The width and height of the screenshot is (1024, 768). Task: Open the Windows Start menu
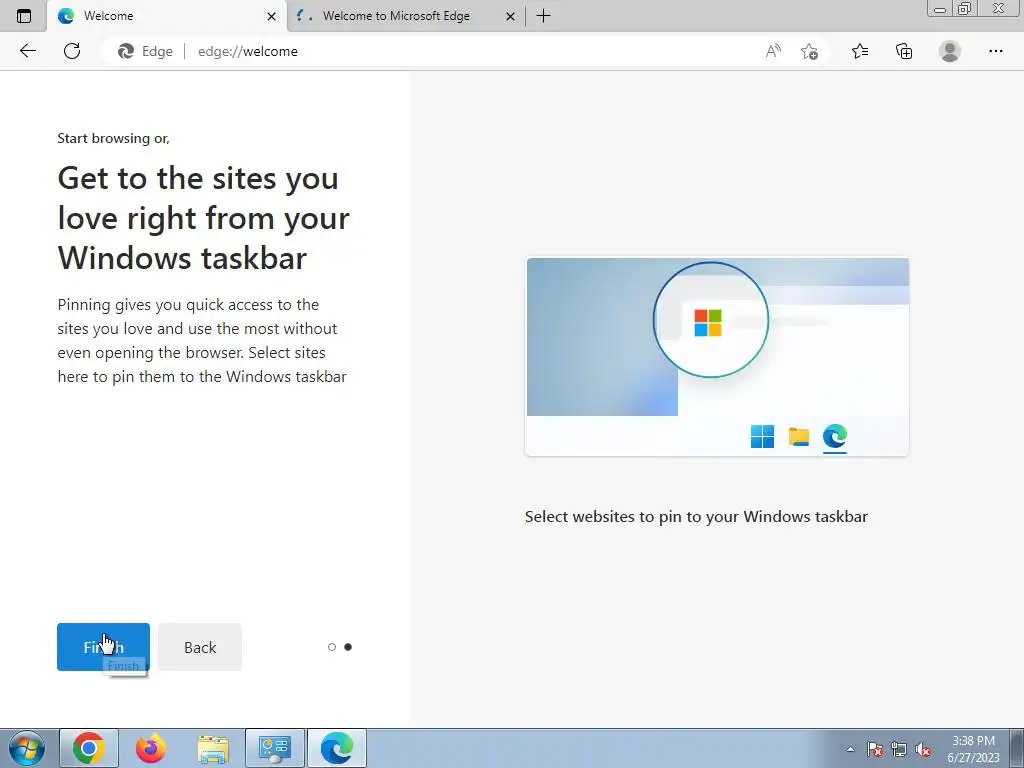(x=27, y=748)
